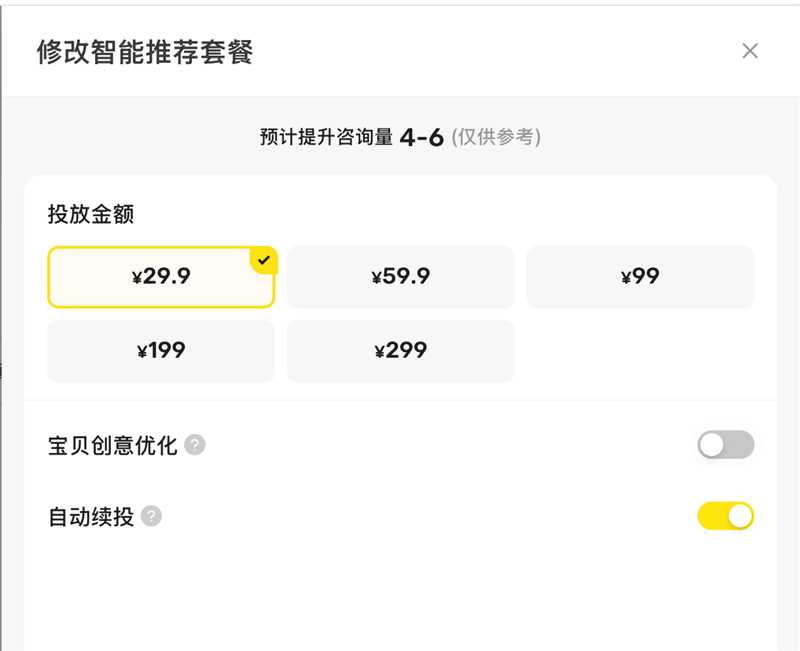Choose the ¥59.9 amount option
The image size is (800, 651).
[x=401, y=277]
